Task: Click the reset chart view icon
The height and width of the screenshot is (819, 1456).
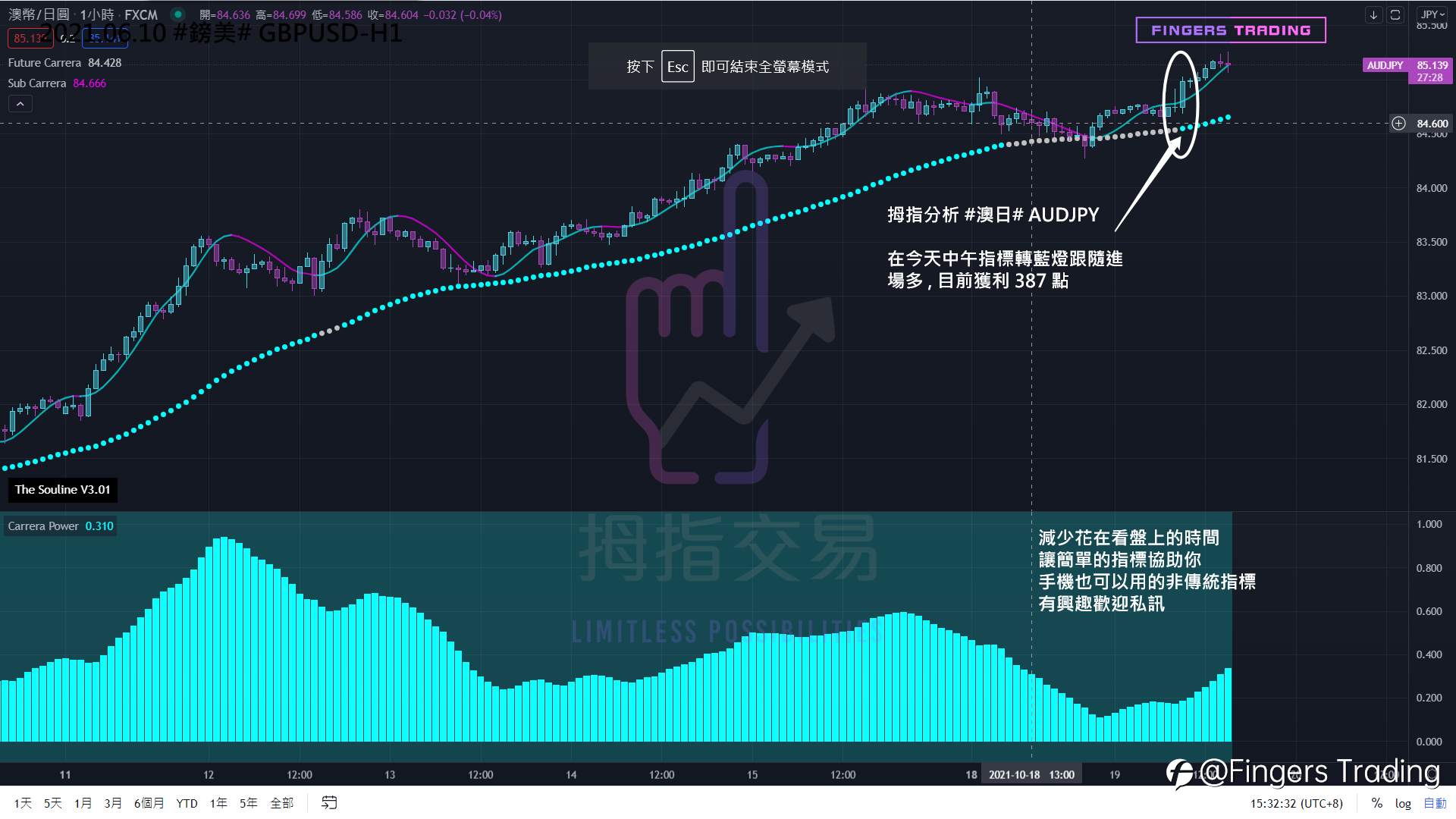Action: point(1395,14)
